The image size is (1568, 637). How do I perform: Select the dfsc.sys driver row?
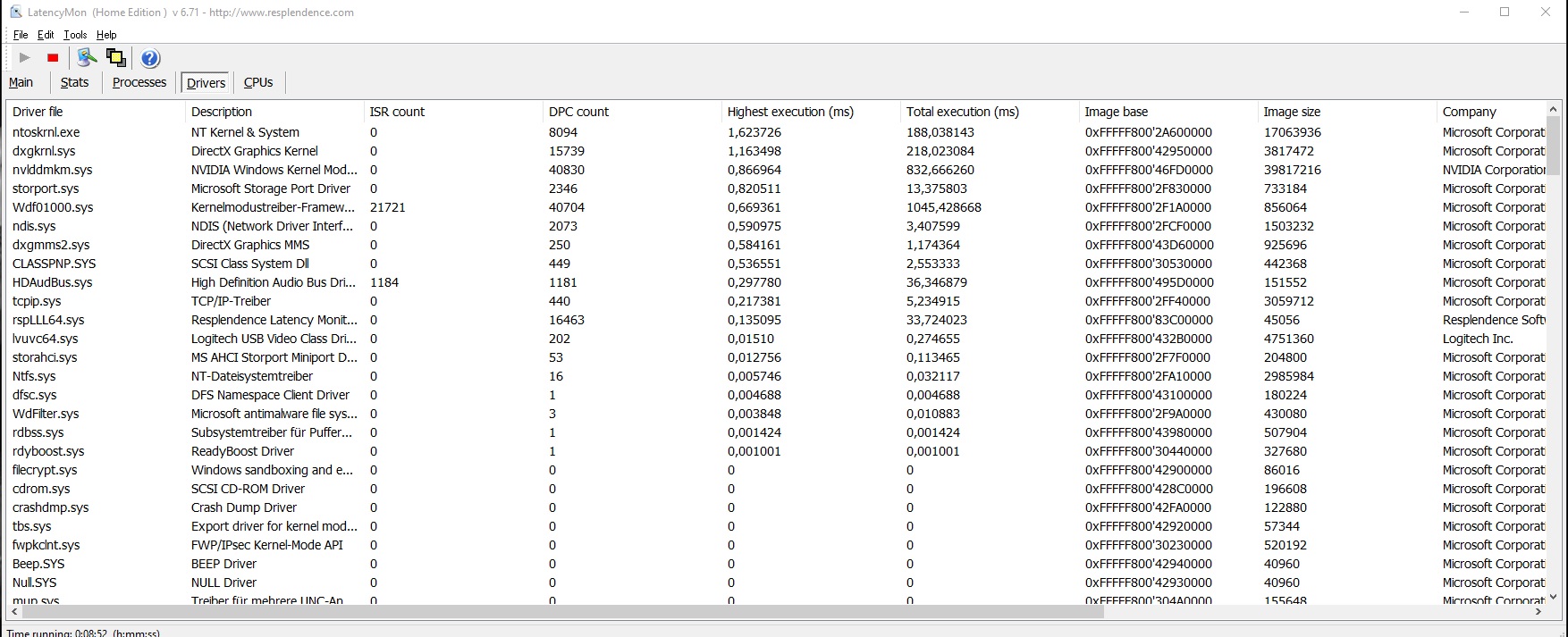tap(777, 395)
